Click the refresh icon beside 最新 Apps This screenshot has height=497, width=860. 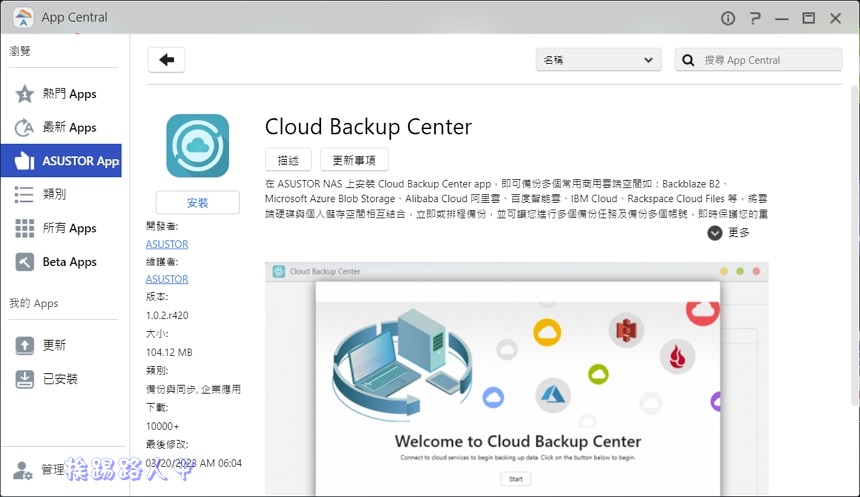[x=24, y=127]
